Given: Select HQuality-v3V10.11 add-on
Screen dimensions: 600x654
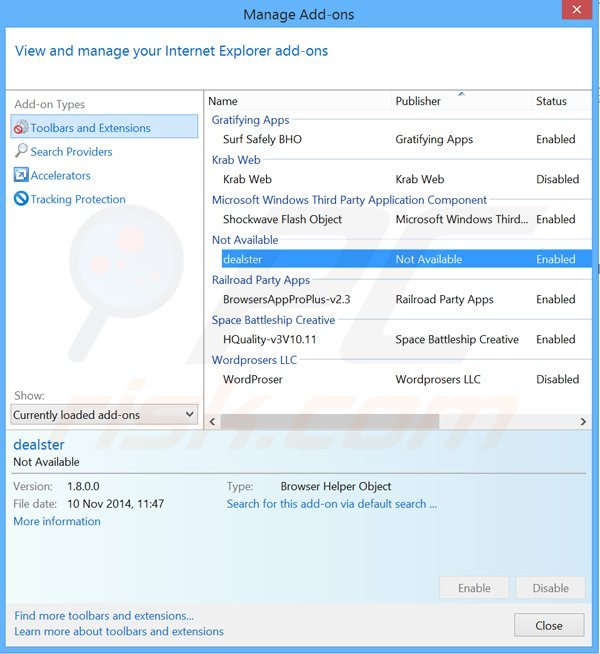Looking at the screenshot, I should point(407,340).
